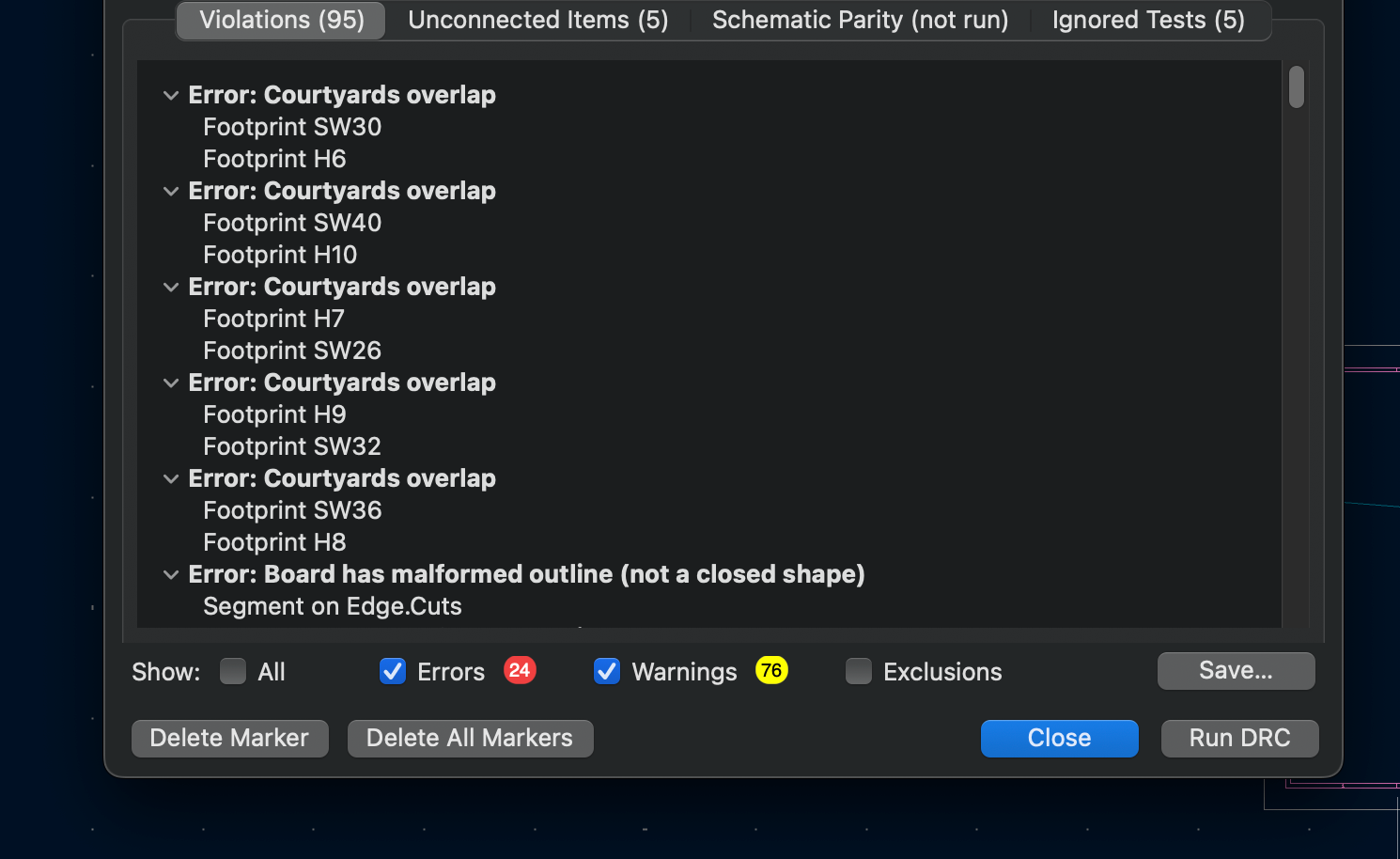1400x859 pixels.
Task: Uncheck the Warnings filter checkbox
Action: click(x=607, y=671)
